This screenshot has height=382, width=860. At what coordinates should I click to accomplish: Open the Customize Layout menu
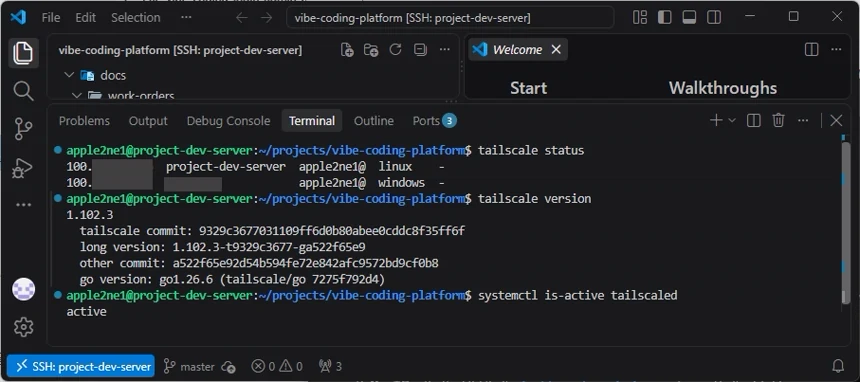[640, 18]
